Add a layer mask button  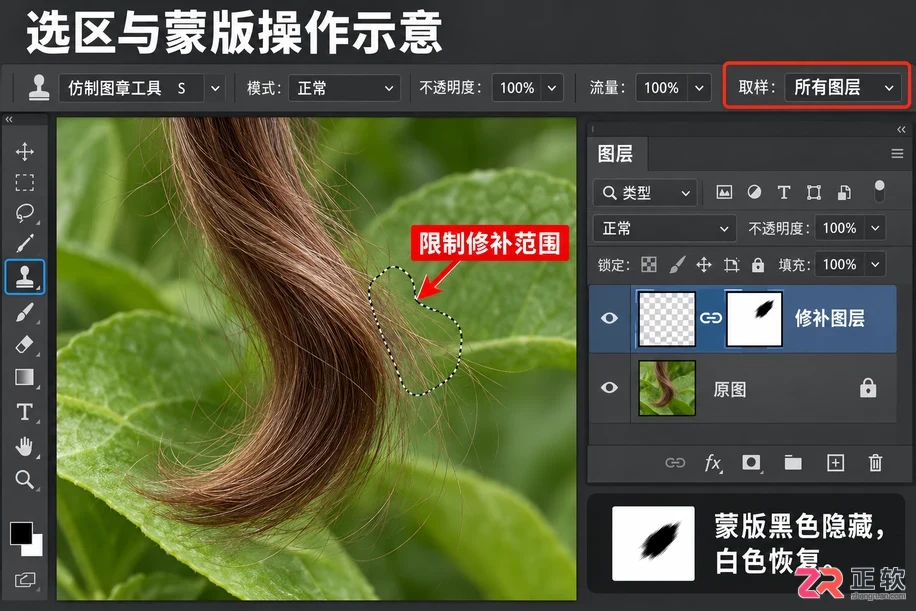pyautogui.click(x=751, y=463)
